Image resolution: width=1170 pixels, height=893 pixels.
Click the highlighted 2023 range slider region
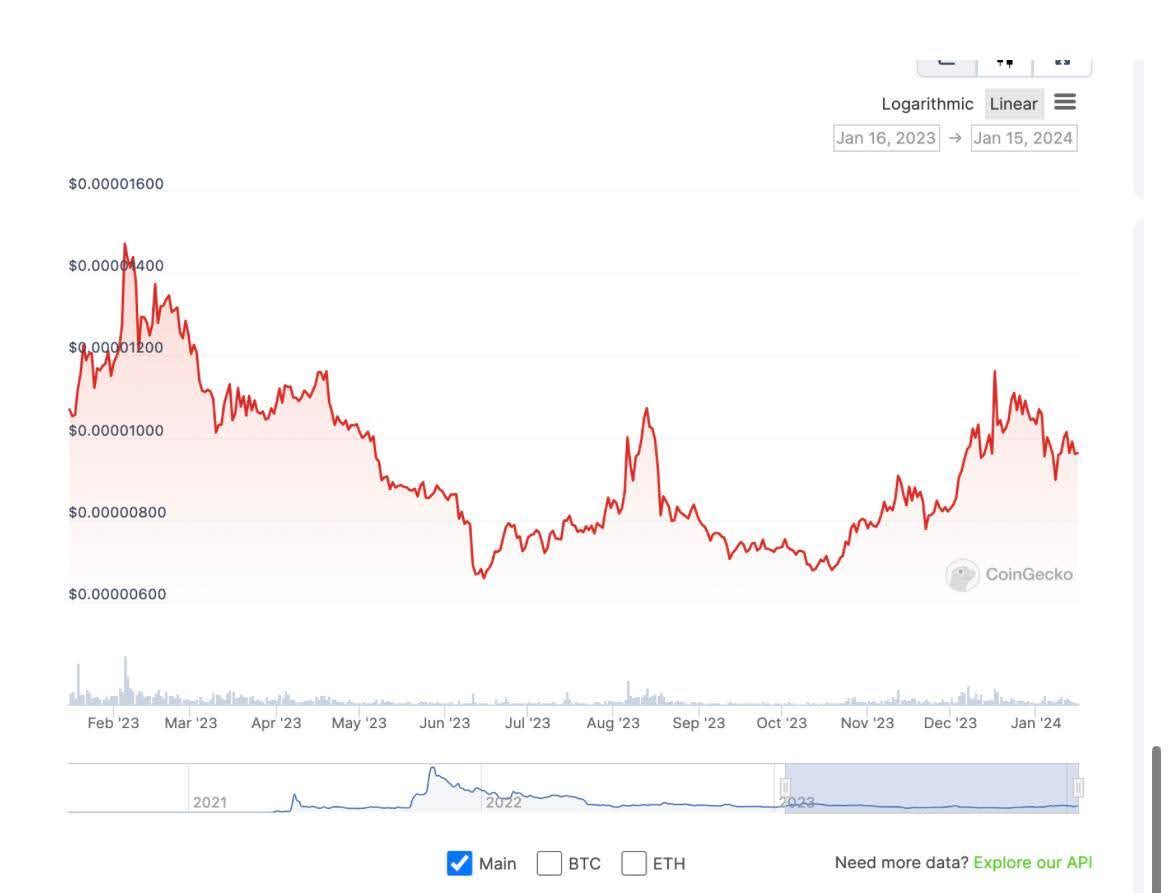(930, 789)
